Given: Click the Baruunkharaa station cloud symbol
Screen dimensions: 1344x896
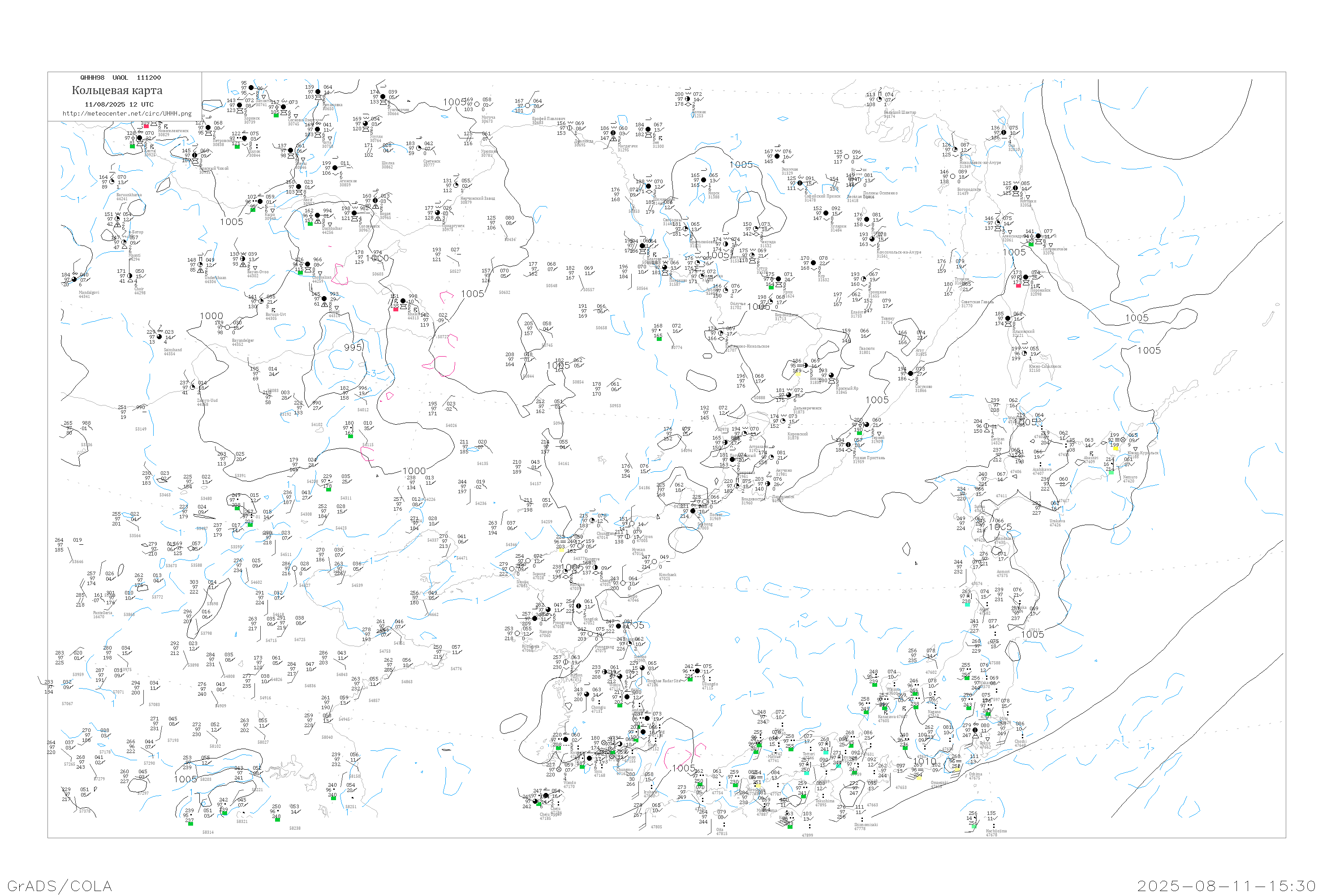Looking at the screenshot, I should (x=112, y=182).
